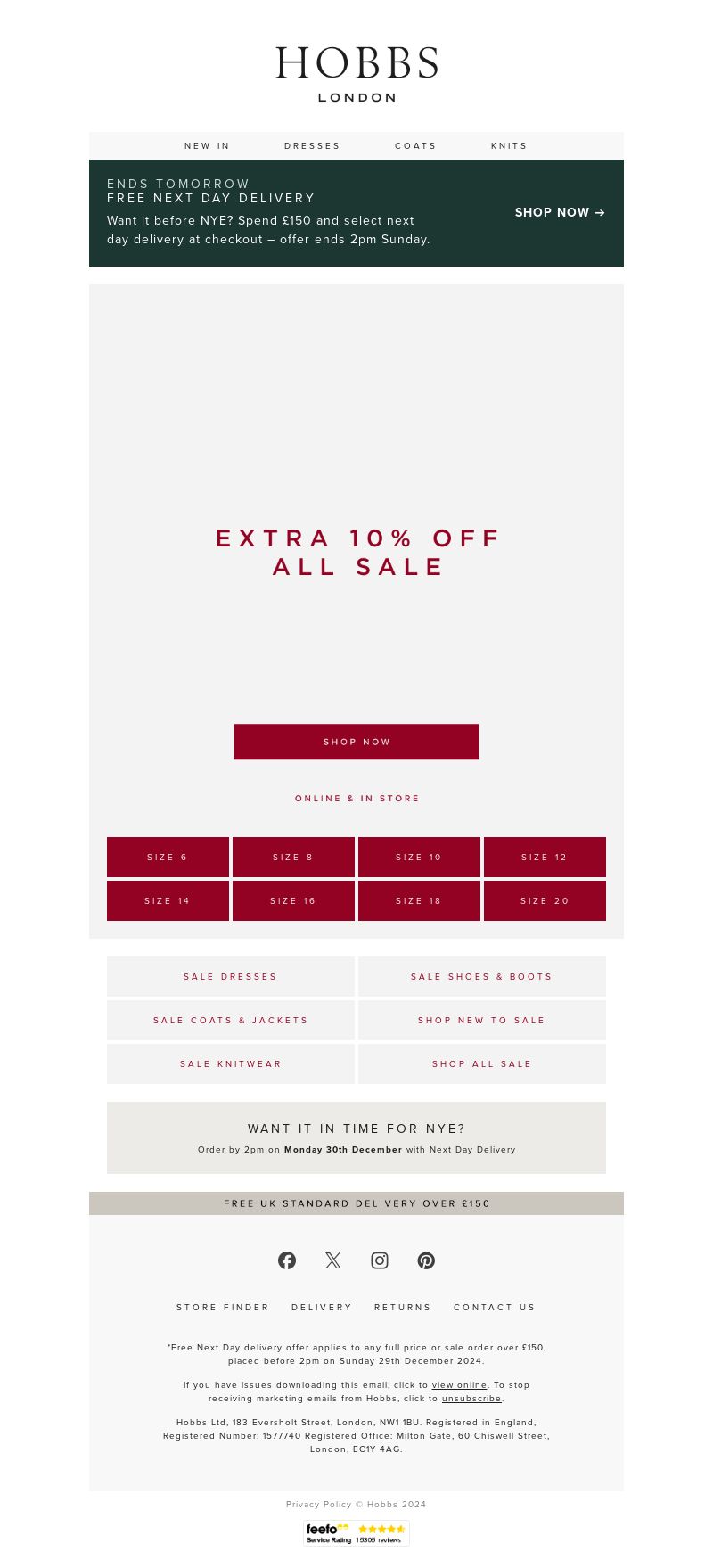Open the Knits navigation item
The image size is (713, 1568).
coord(509,146)
